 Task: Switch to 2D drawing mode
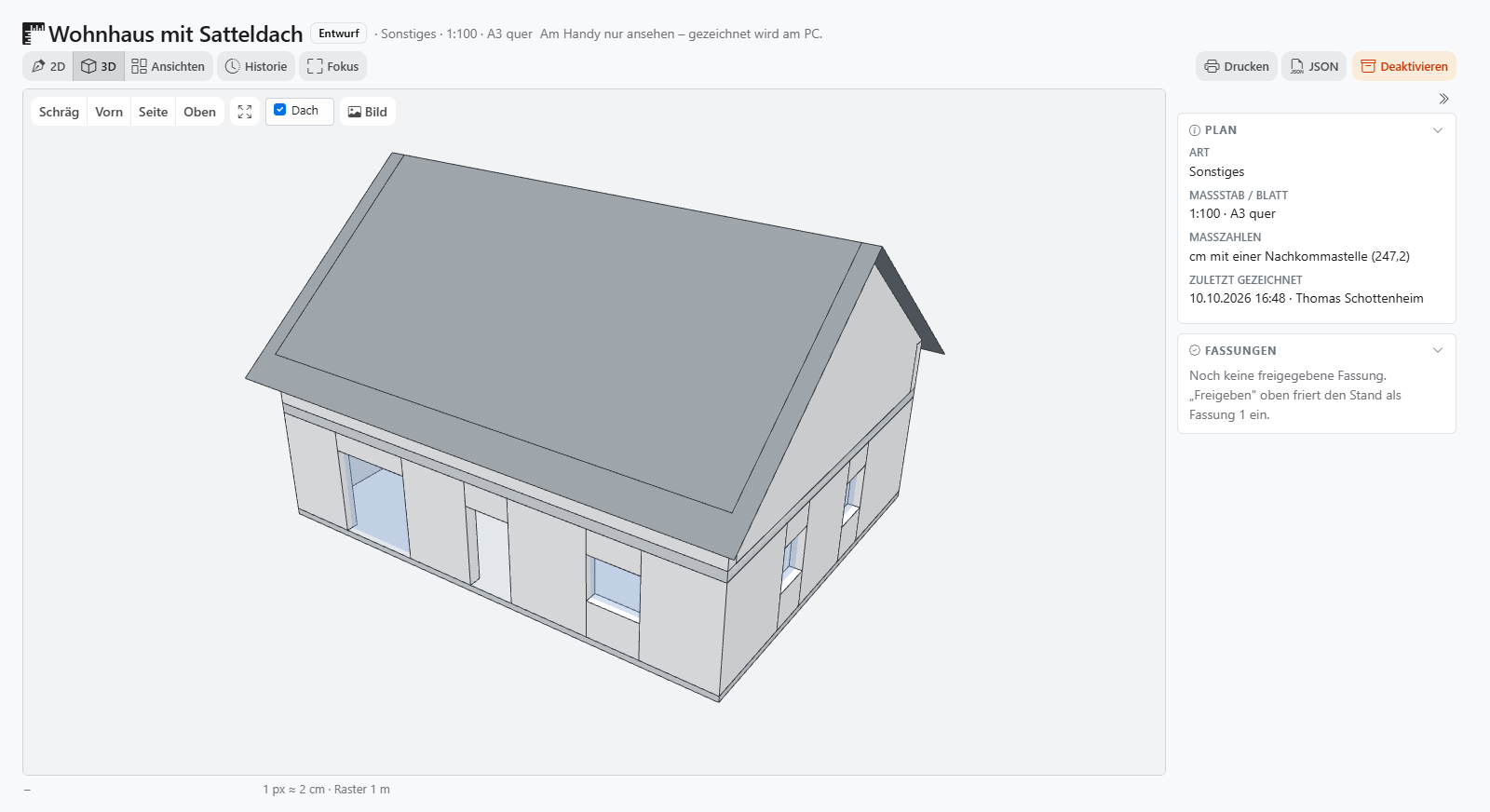click(x=47, y=66)
